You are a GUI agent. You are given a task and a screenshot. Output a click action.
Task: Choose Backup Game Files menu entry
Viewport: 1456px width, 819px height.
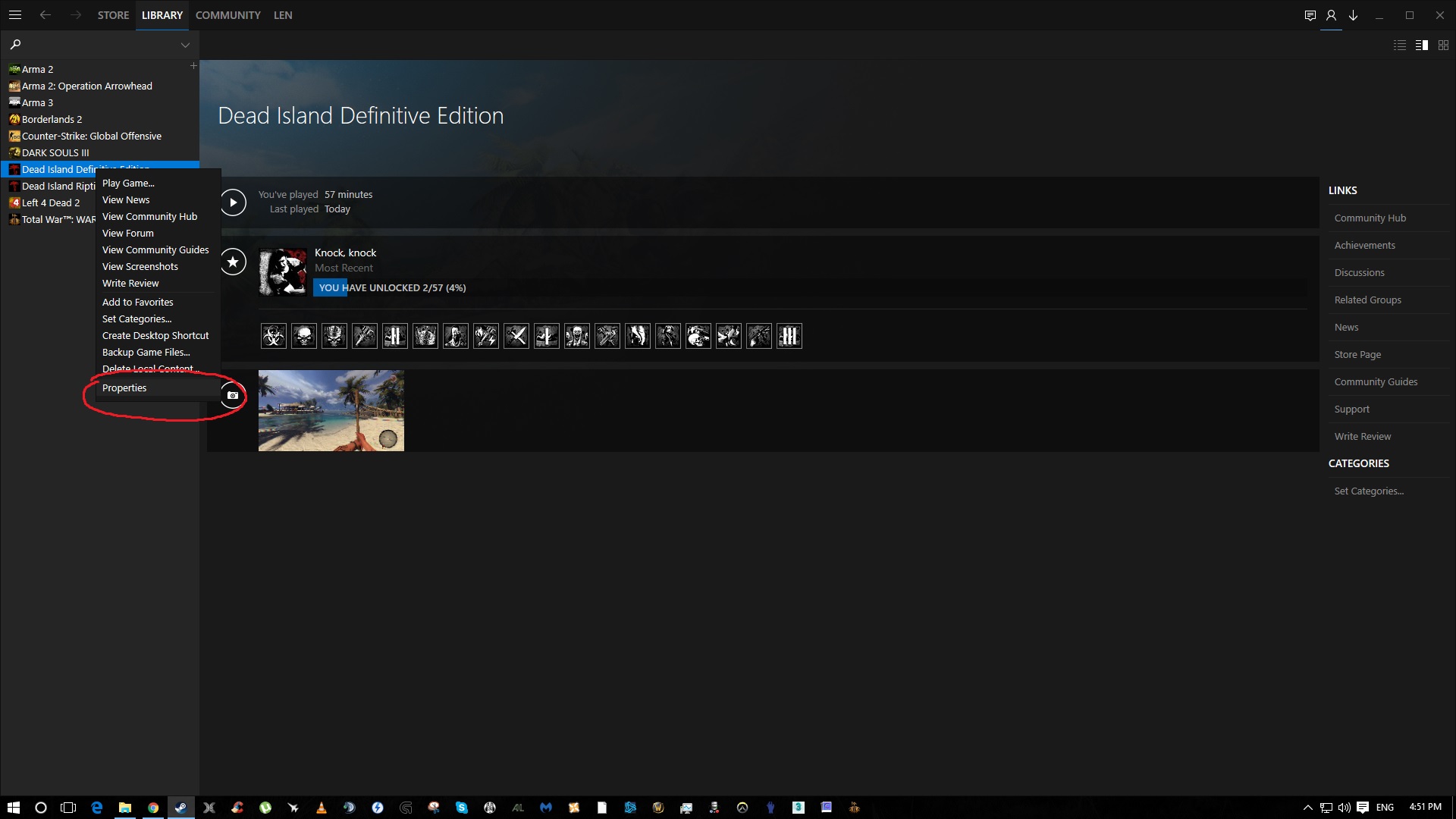coord(146,353)
